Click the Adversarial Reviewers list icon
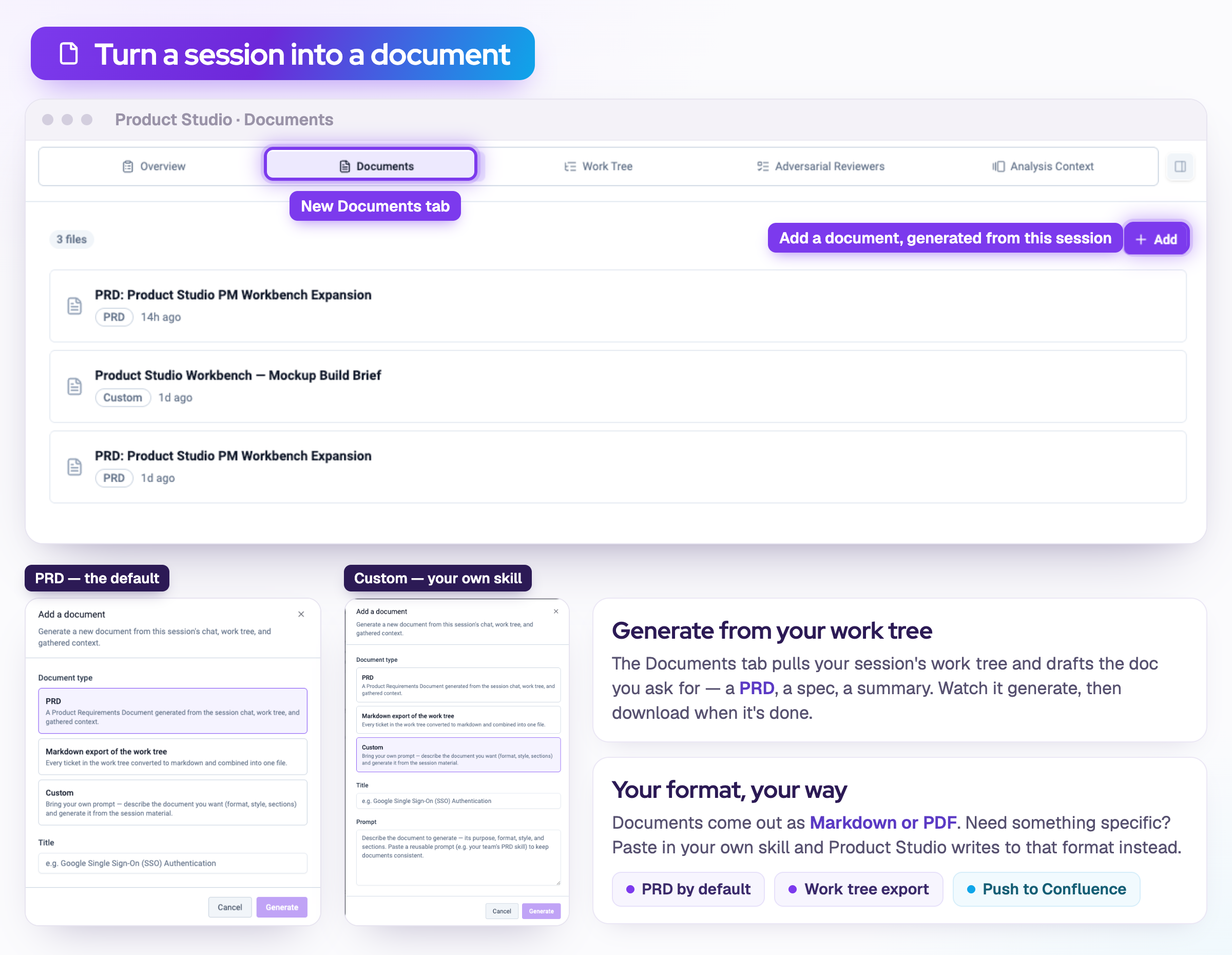The height and width of the screenshot is (955, 1232). pos(763,166)
